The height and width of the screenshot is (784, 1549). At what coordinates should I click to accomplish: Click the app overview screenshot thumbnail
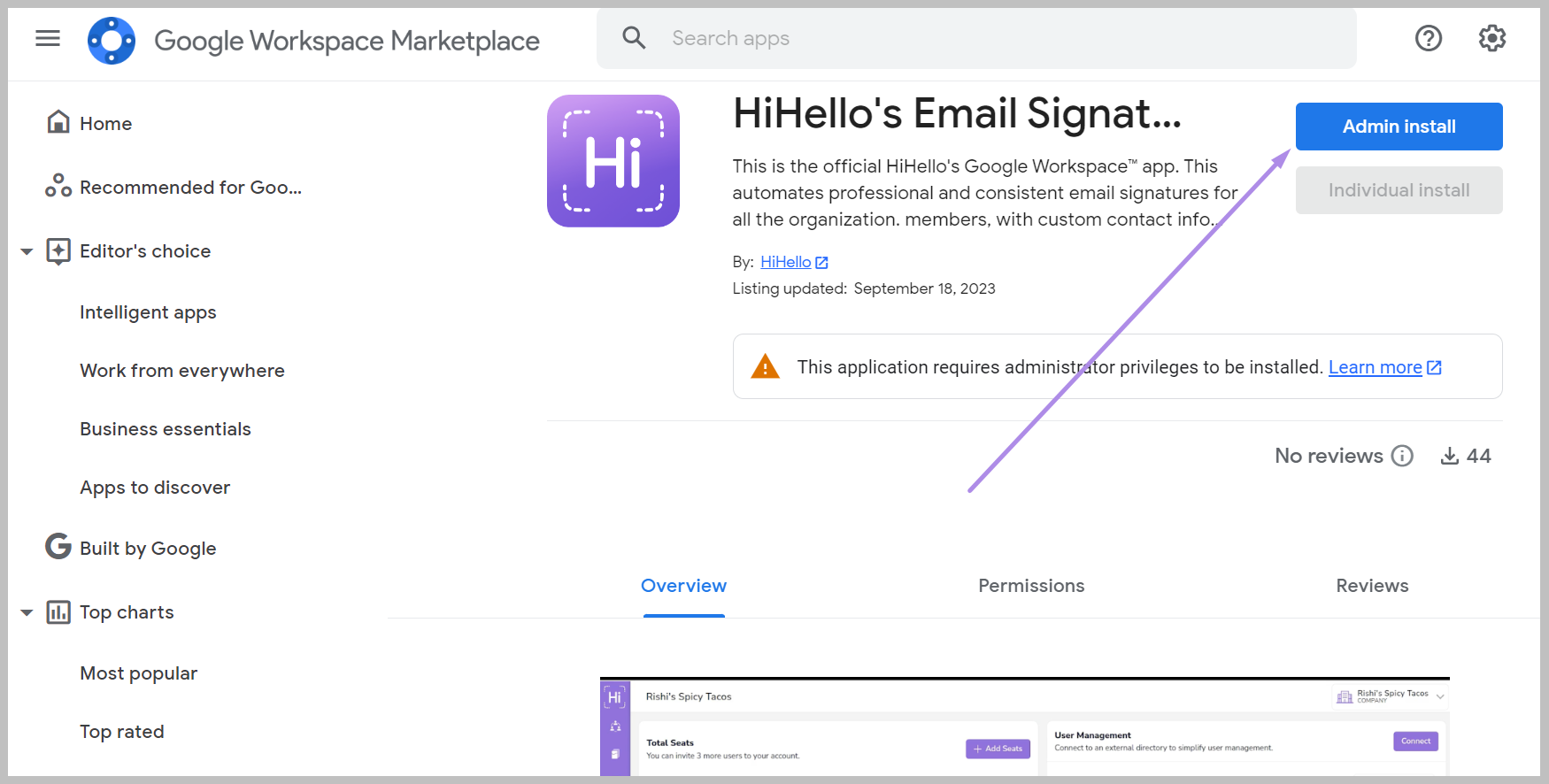[1025, 727]
